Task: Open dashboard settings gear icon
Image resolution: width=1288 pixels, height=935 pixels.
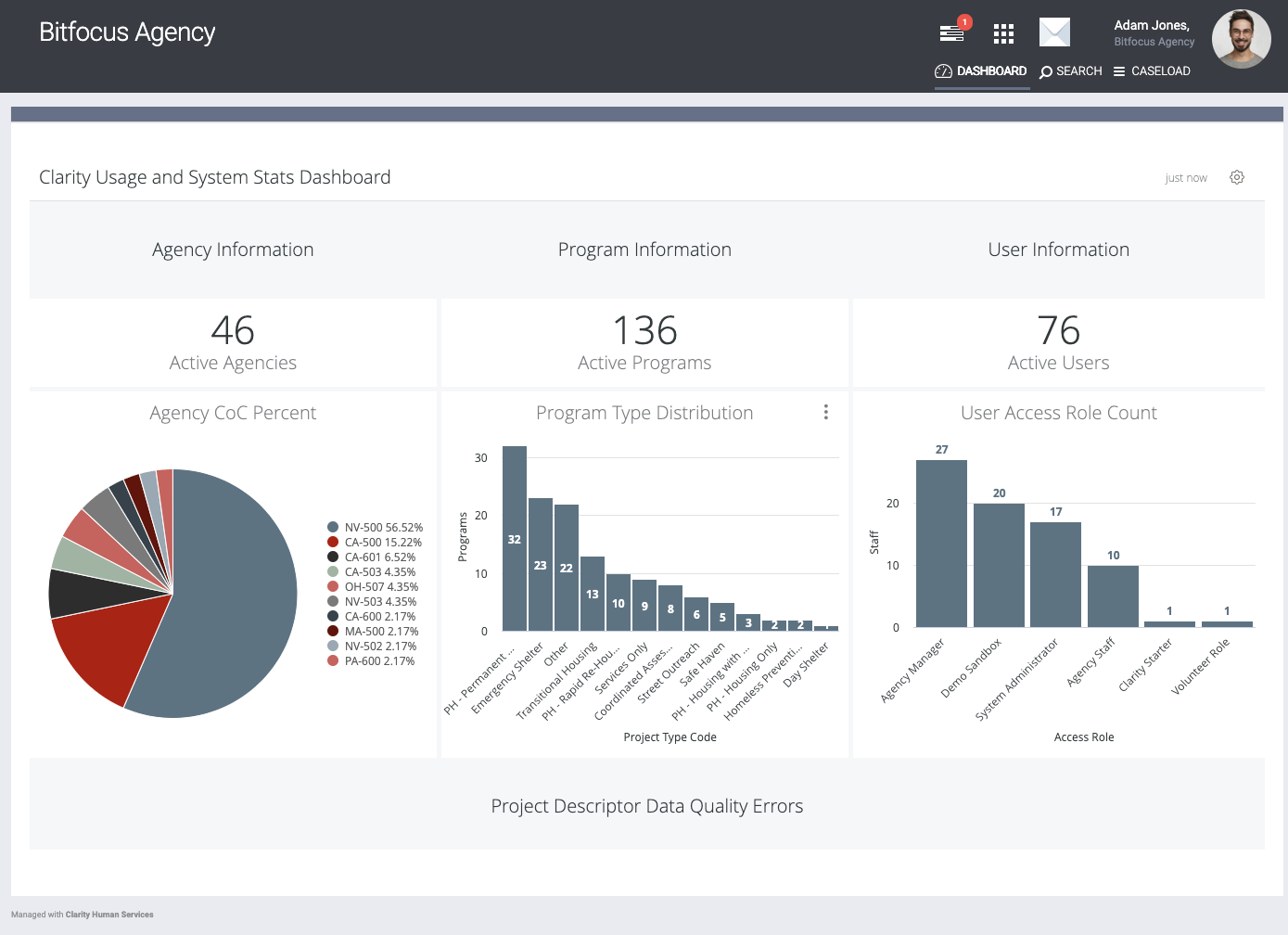Action: (x=1237, y=177)
